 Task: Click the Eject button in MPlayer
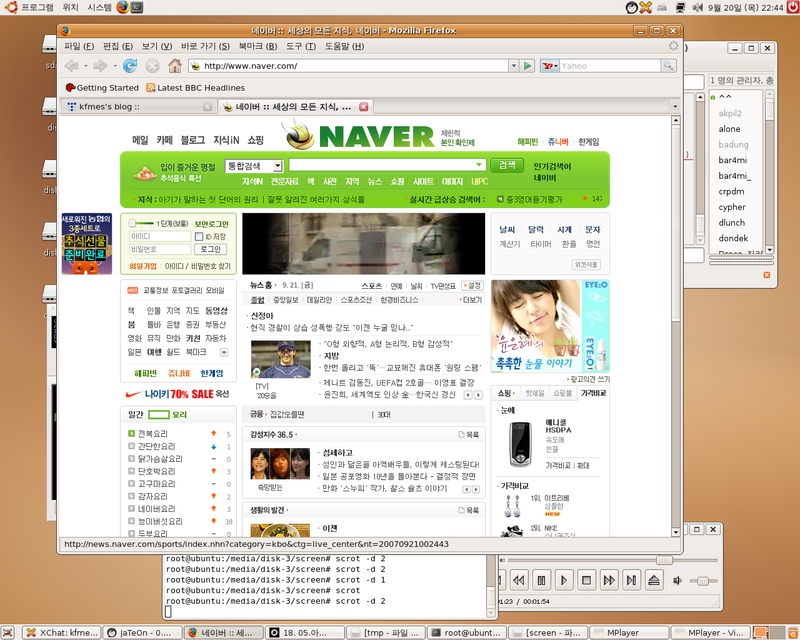pos(654,580)
